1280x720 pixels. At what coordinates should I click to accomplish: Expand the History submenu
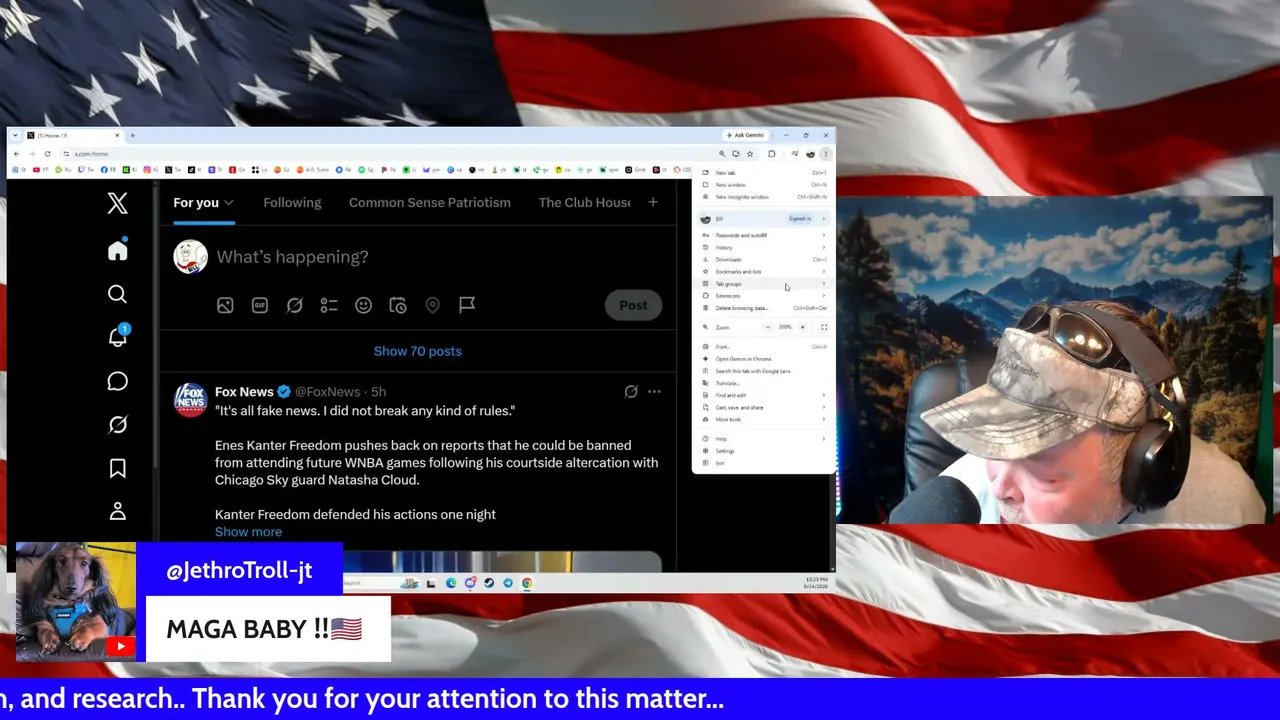763,247
